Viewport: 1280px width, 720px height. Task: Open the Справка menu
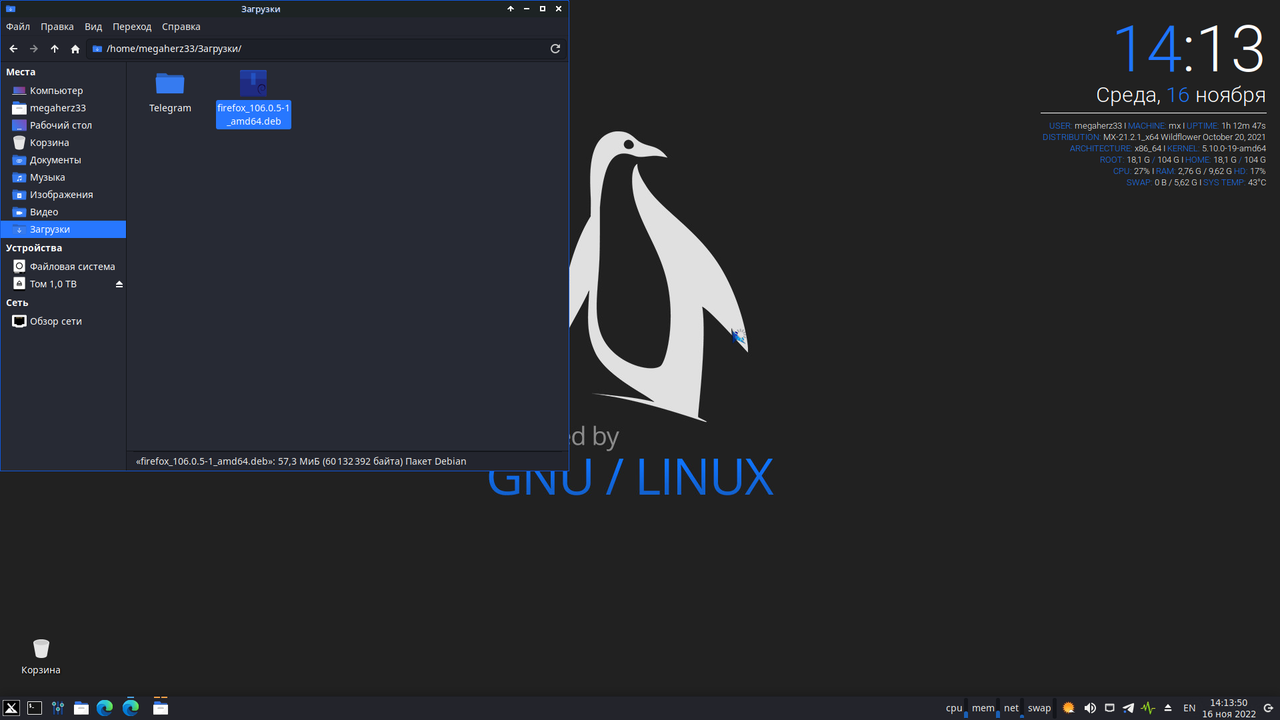pos(181,27)
